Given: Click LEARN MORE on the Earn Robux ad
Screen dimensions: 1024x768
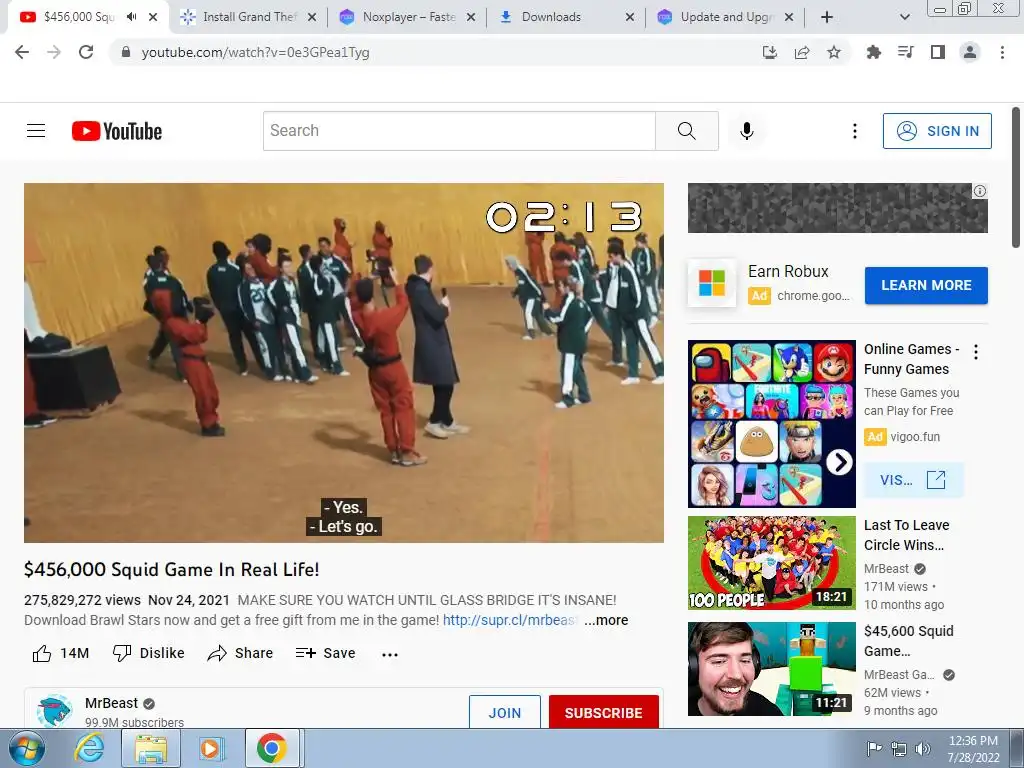Looking at the screenshot, I should click(926, 285).
